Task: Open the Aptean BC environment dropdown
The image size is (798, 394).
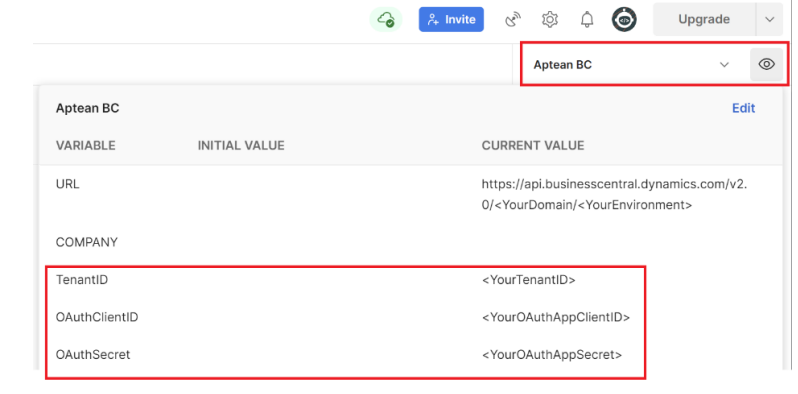Action: tap(632, 65)
